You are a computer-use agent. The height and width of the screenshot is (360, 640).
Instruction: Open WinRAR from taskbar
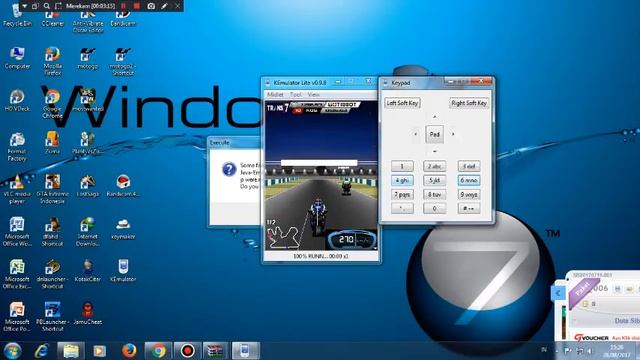click(x=216, y=351)
